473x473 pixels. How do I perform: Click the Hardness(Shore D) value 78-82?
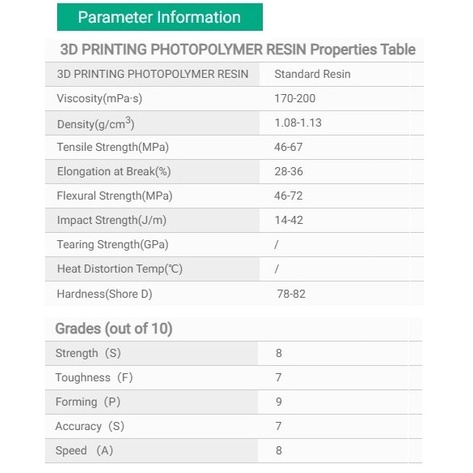(291, 294)
